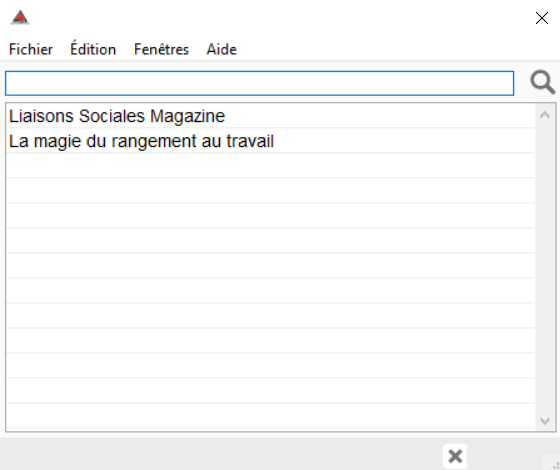
Task: Select La magie du rangement au travail
Action: (270, 141)
